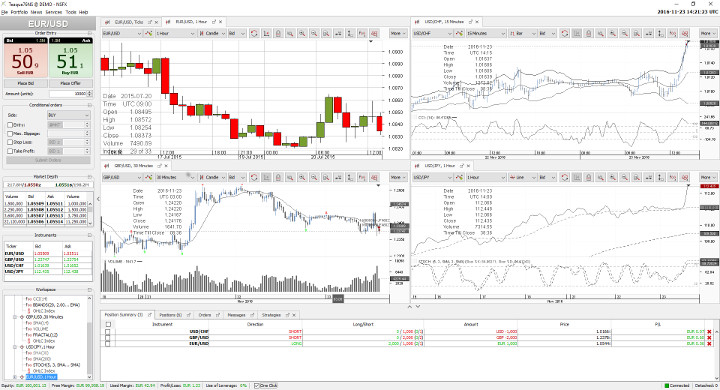Click the add-indicator icon beside GBP/USD instrument dropdown
Image resolution: width=720 pixels, height=390 pixels.
148,177
